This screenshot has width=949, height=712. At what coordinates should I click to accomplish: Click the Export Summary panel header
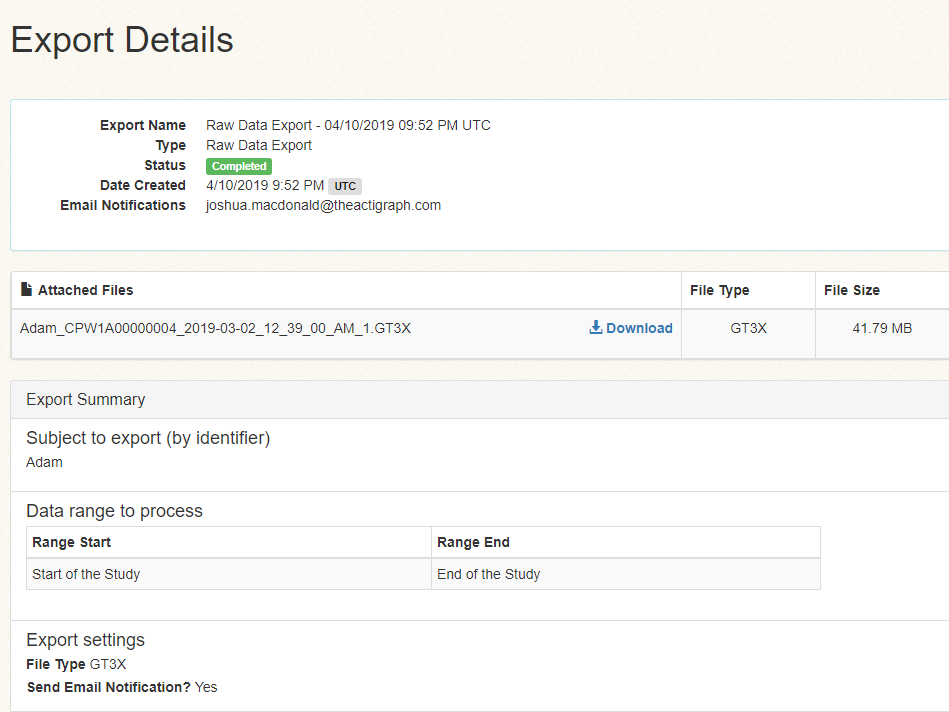tap(86, 399)
